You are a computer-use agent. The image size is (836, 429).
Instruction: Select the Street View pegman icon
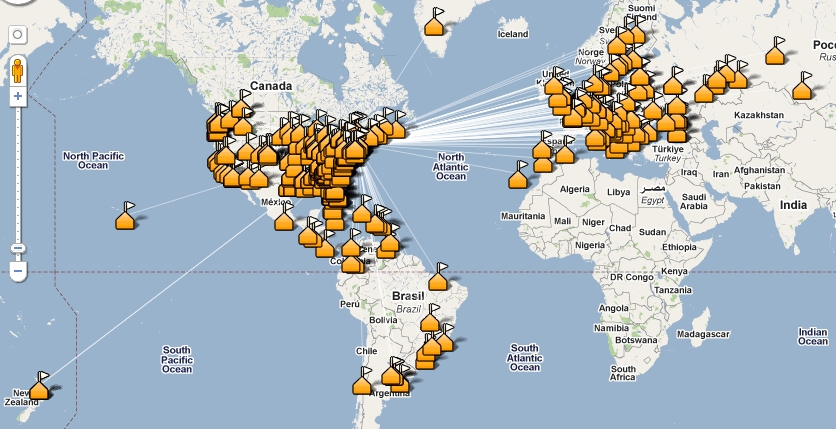tap(18, 71)
